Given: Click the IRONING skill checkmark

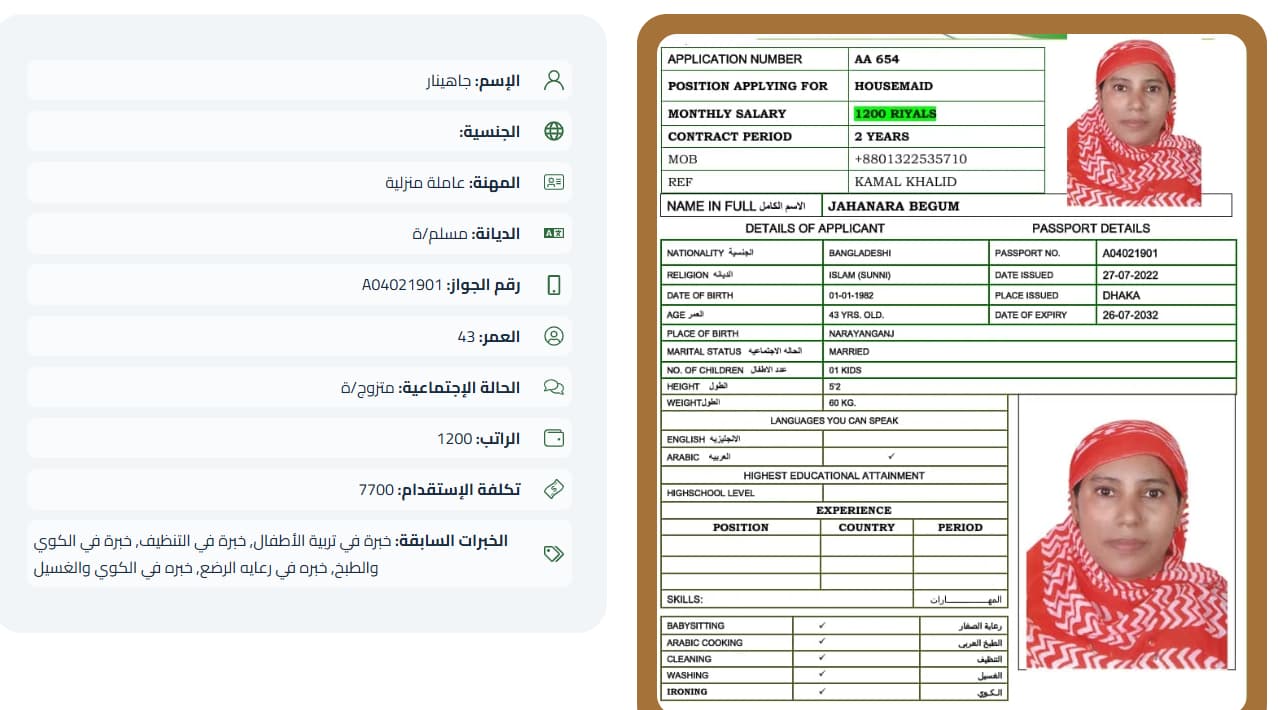Looking at the screenshot, I should 822,691.
